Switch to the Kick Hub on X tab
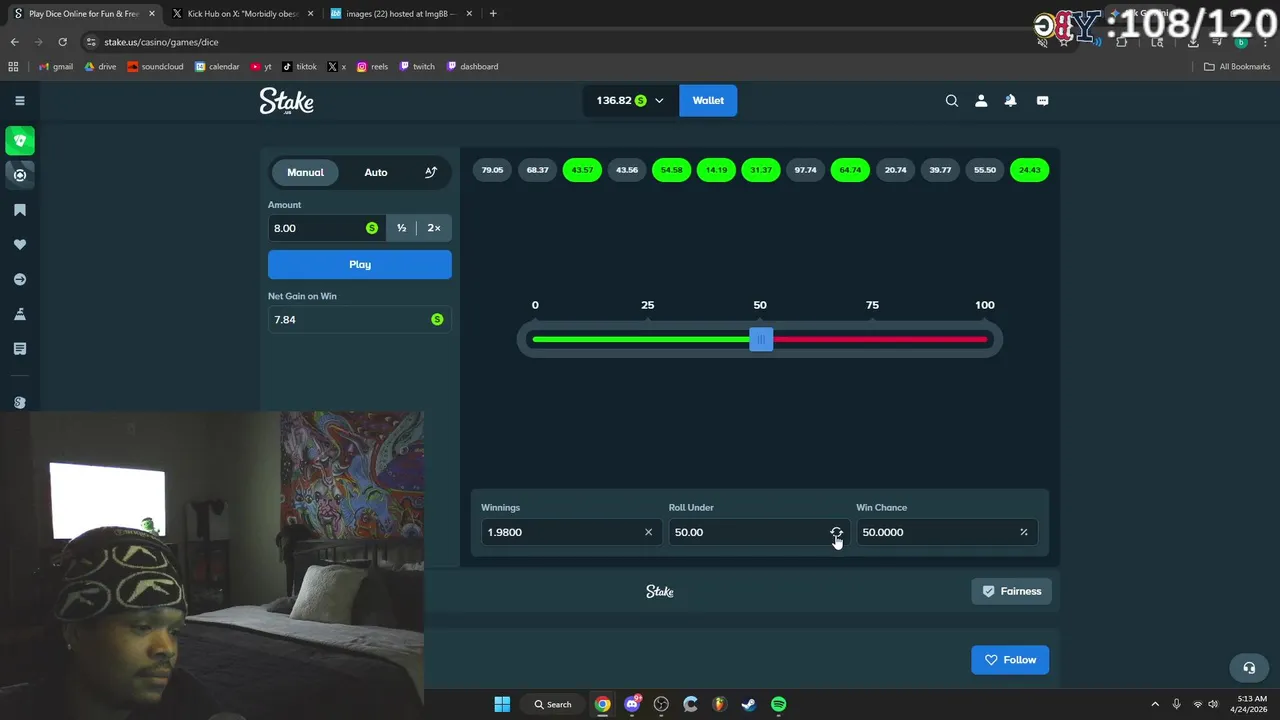1280x720 pixels. coord(243,14)
